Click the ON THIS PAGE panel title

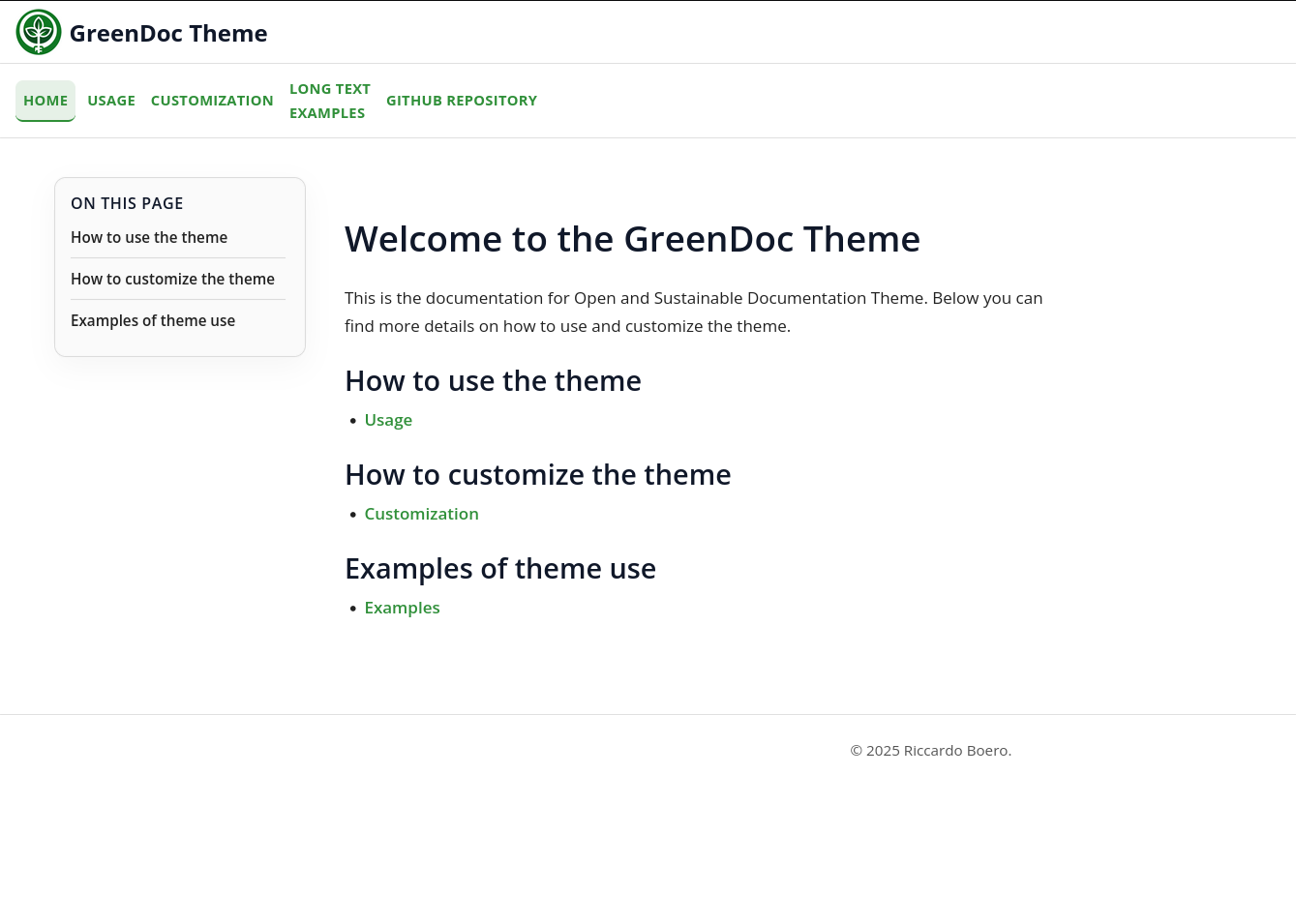click(x=127, y=203)
